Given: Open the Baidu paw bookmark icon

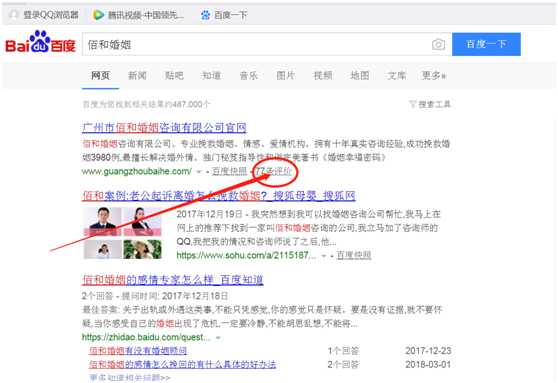Looking at the screenshot, I should pos(205,15).
